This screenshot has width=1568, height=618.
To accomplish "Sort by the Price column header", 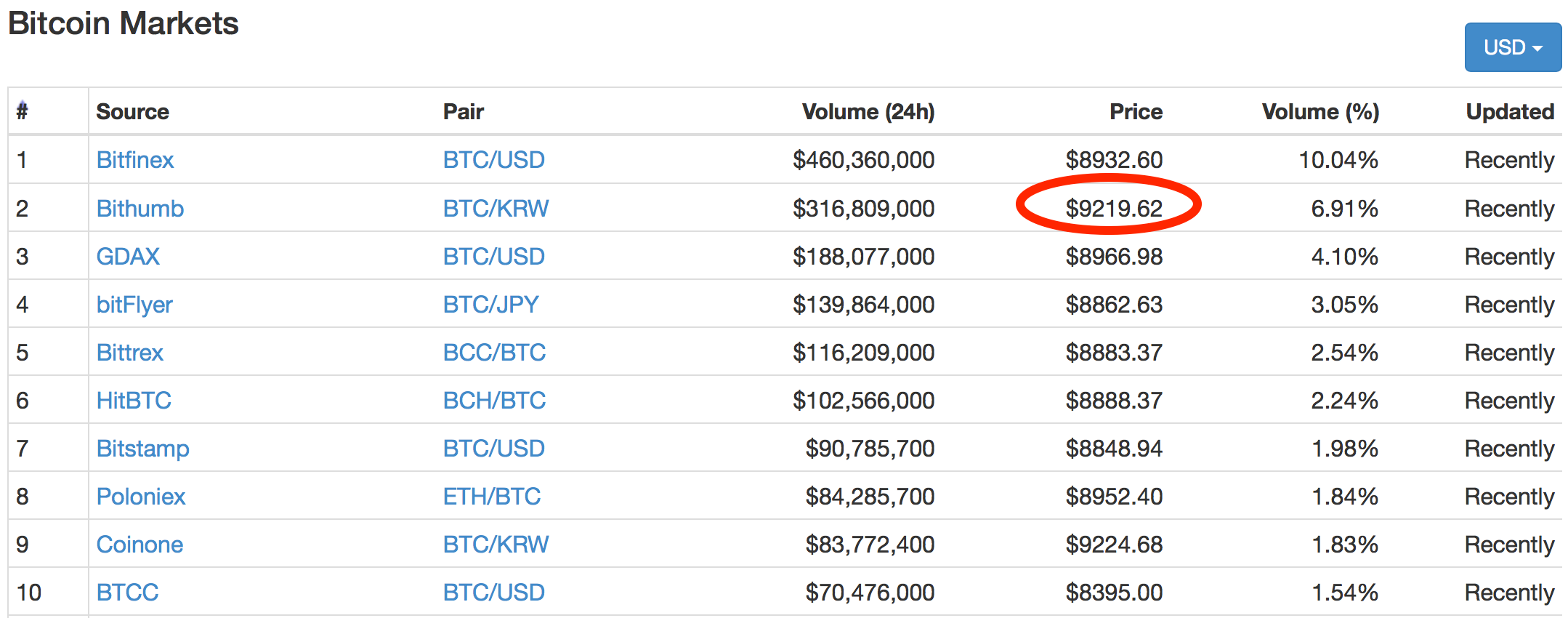I will (x=1136, y=111).
